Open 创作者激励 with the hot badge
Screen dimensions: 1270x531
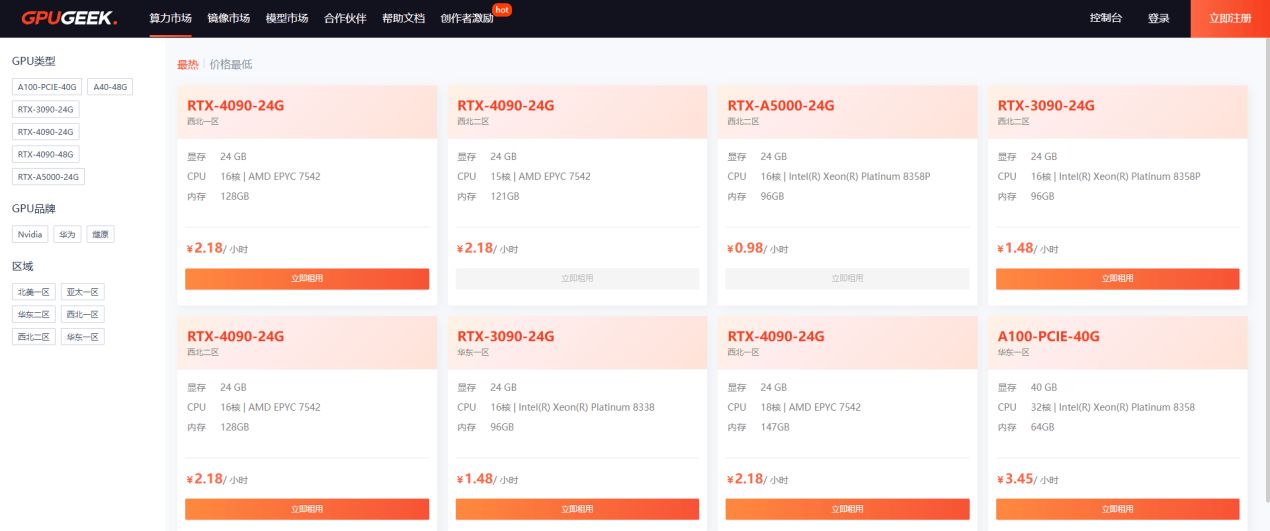click(x=467, y=18)
